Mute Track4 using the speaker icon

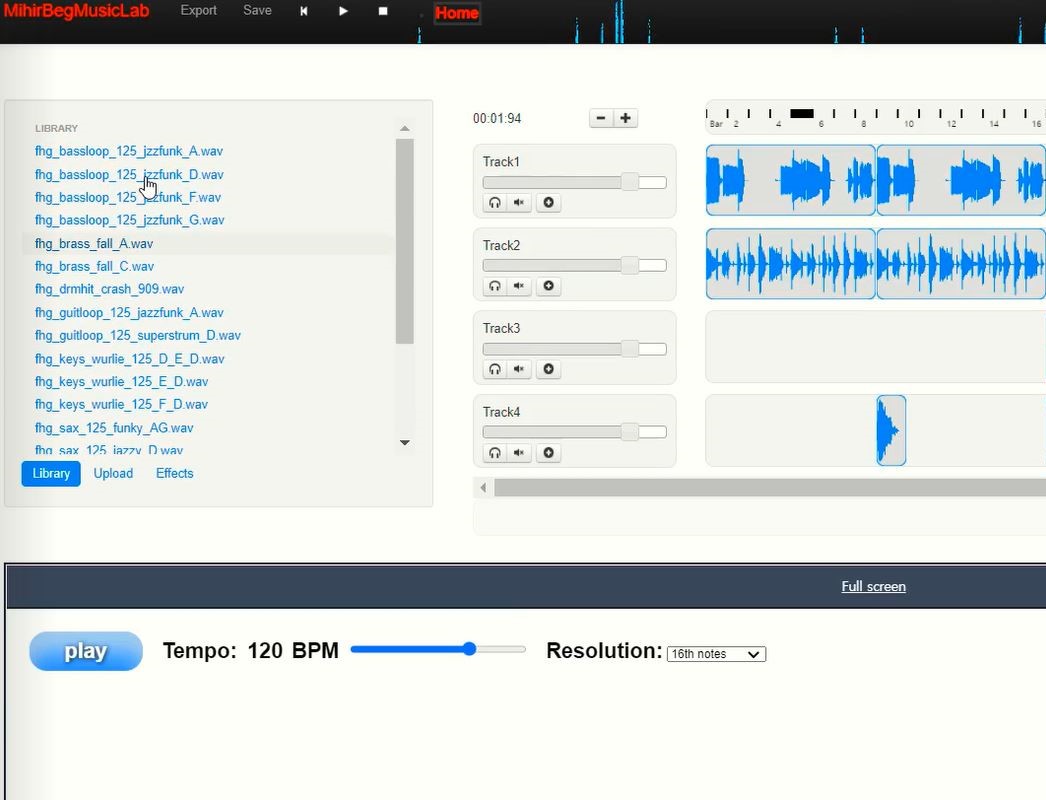[519, 453]
